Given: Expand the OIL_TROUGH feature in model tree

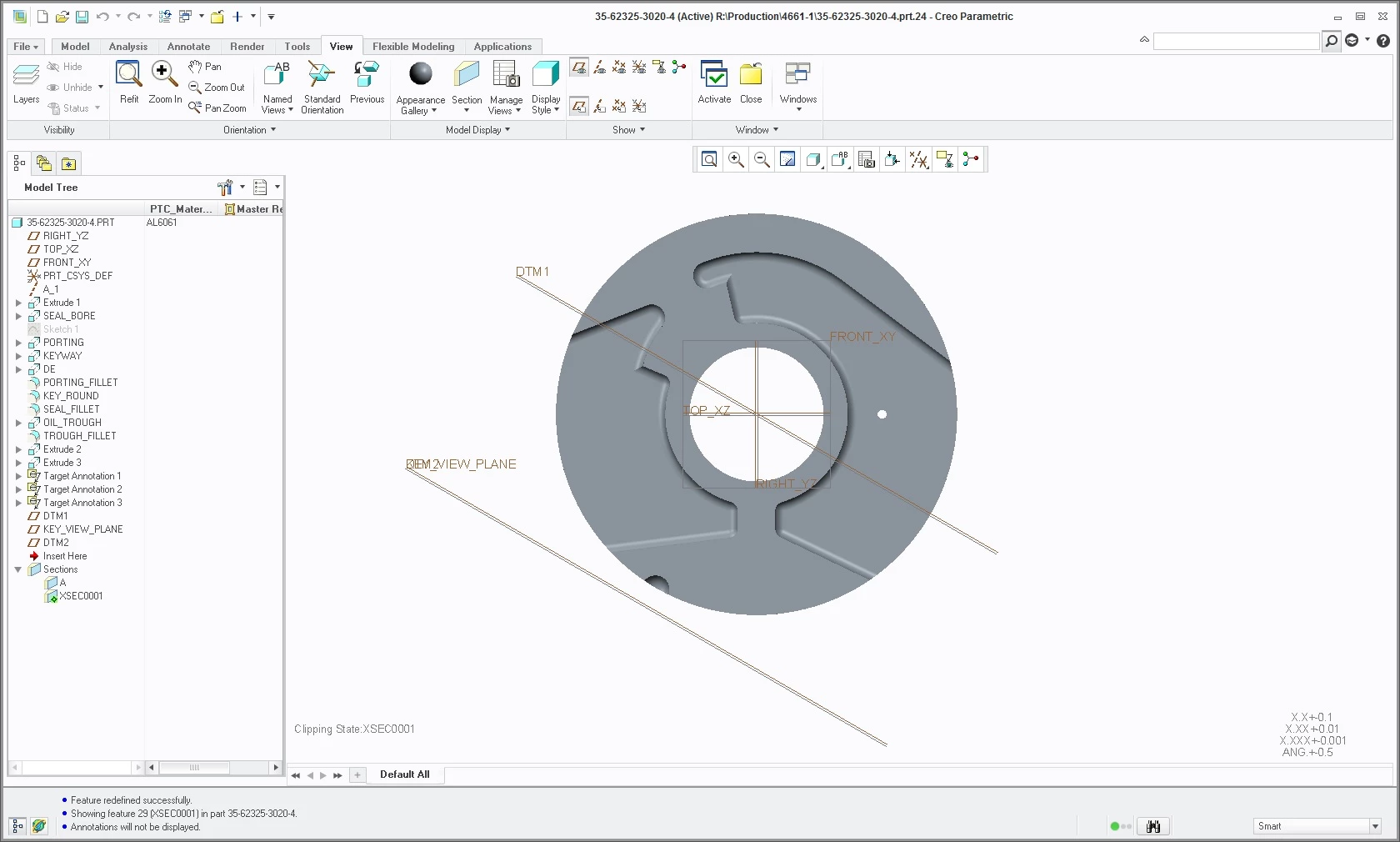Looking at the screenshot, I should click(x=18, y=423).
